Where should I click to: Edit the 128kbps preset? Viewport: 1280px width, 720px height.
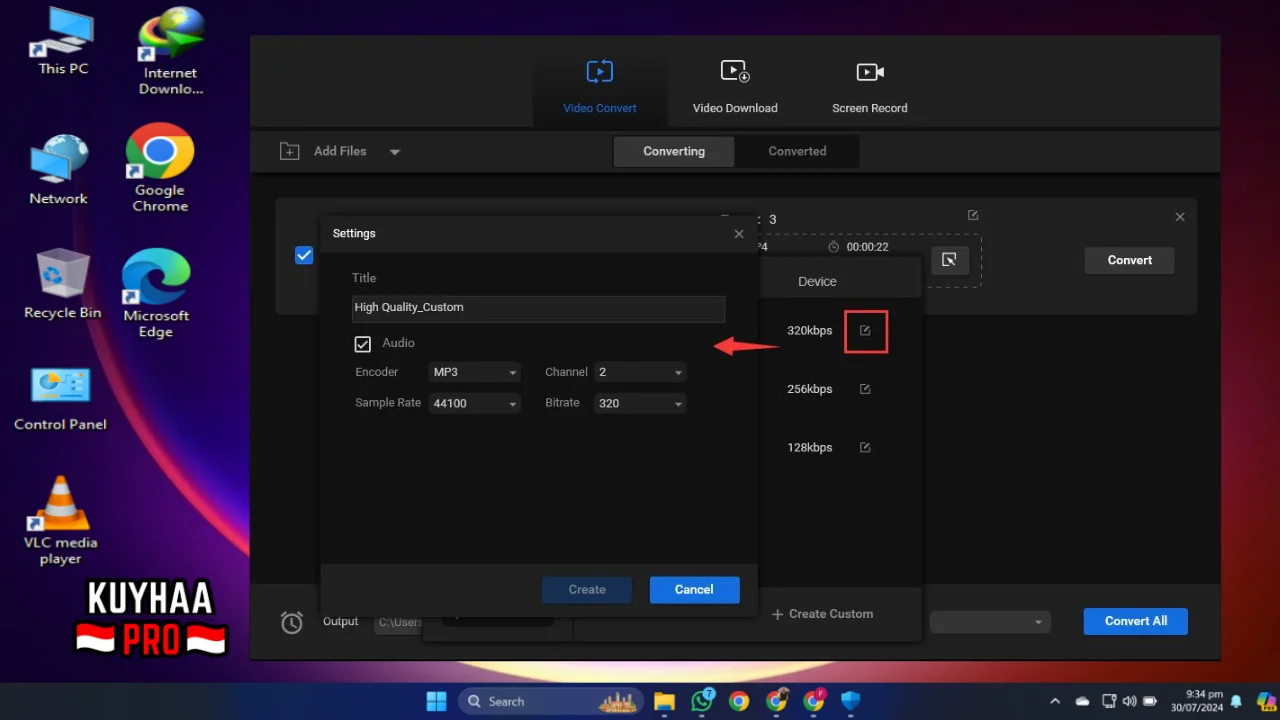(x=866, y=448)
